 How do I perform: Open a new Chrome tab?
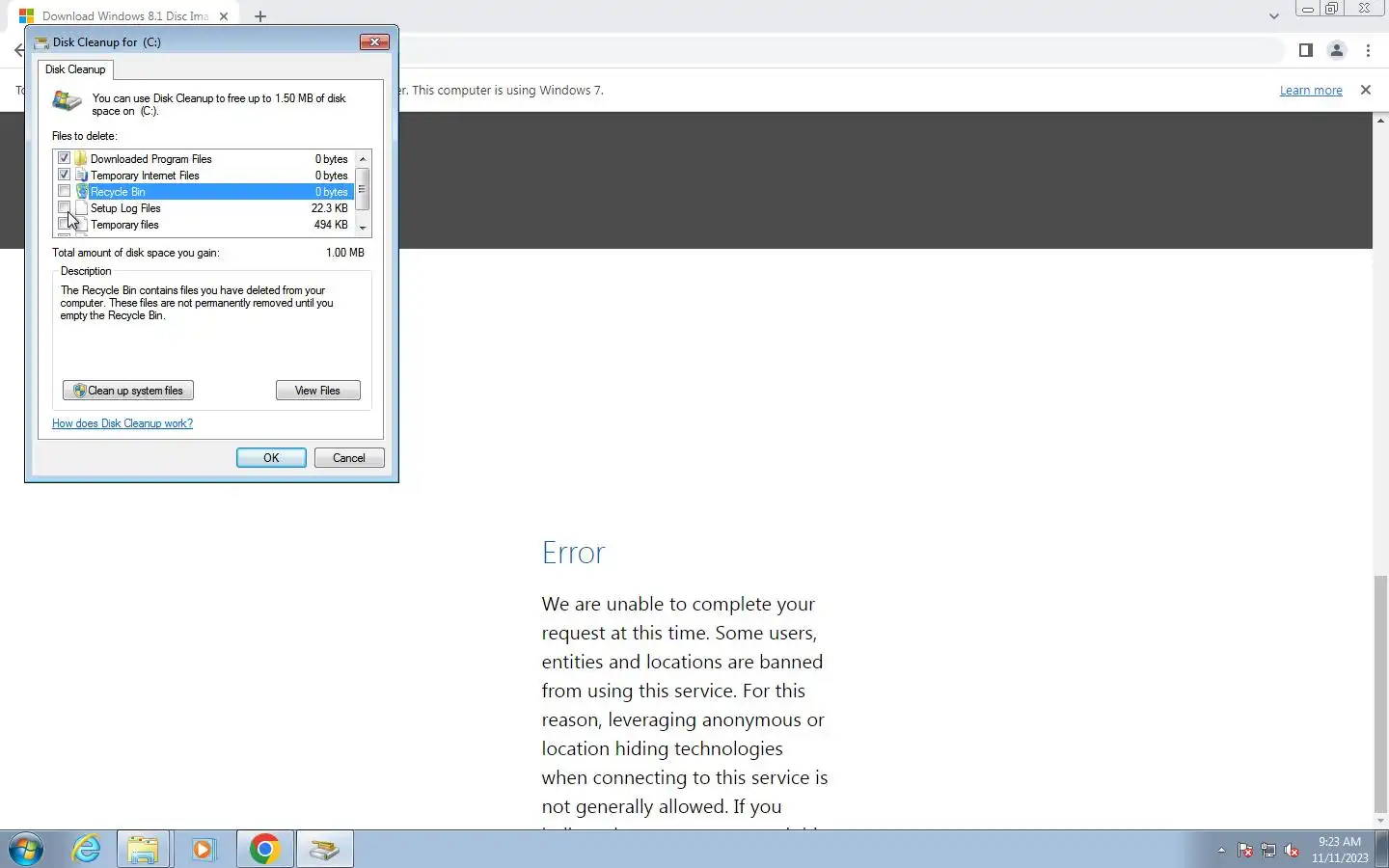[x=260, y=16]
